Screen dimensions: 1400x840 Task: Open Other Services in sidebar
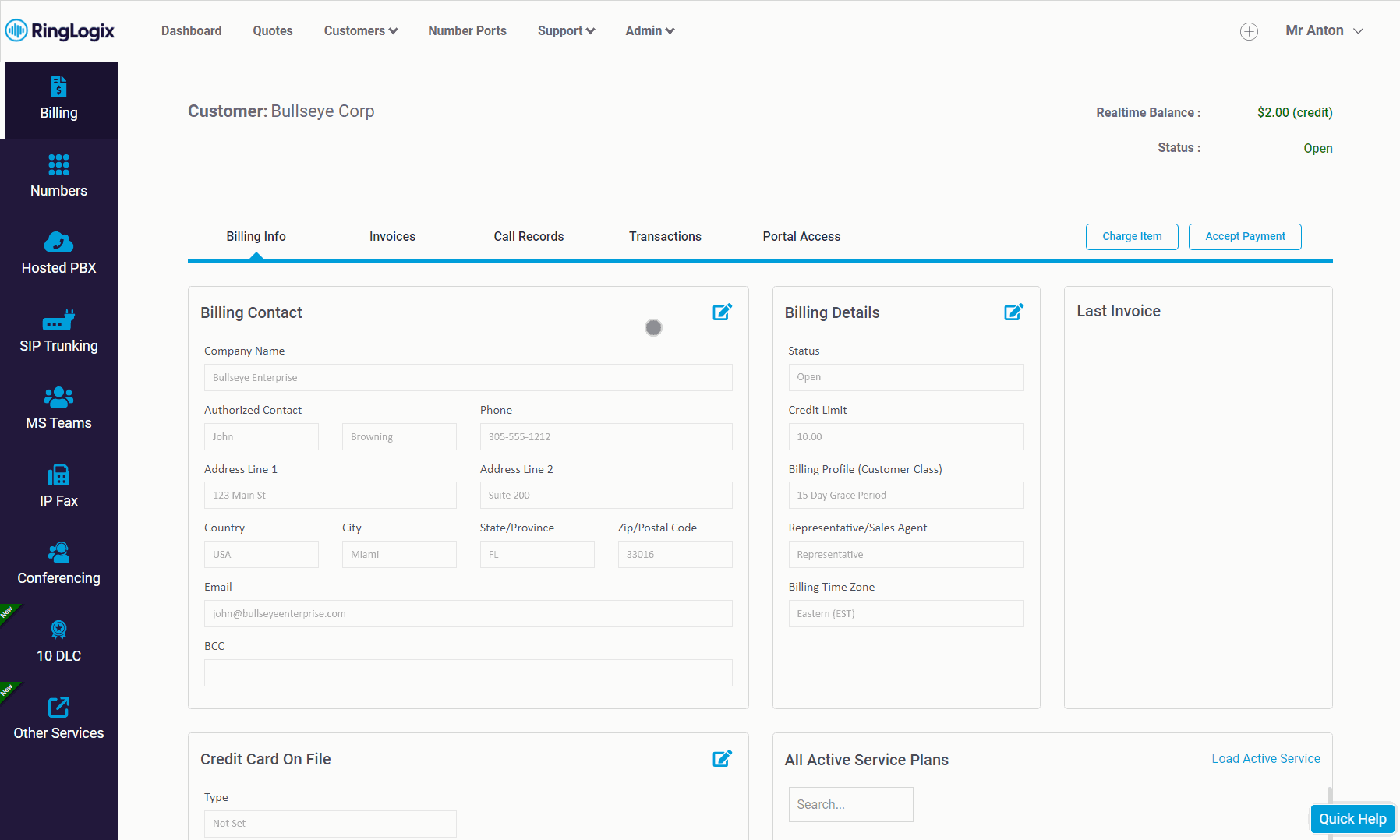59,719
